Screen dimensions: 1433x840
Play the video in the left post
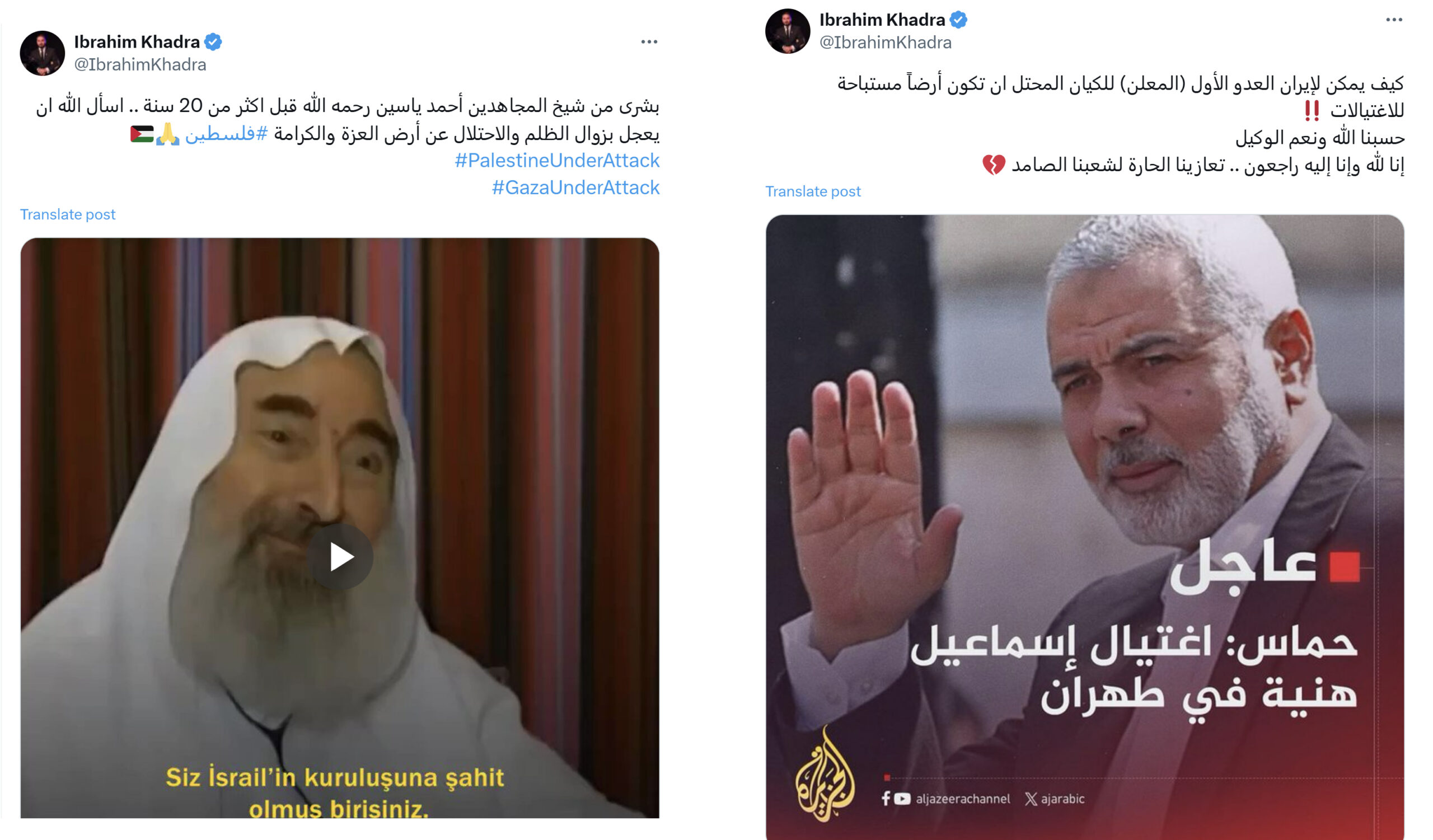[339, 556]
